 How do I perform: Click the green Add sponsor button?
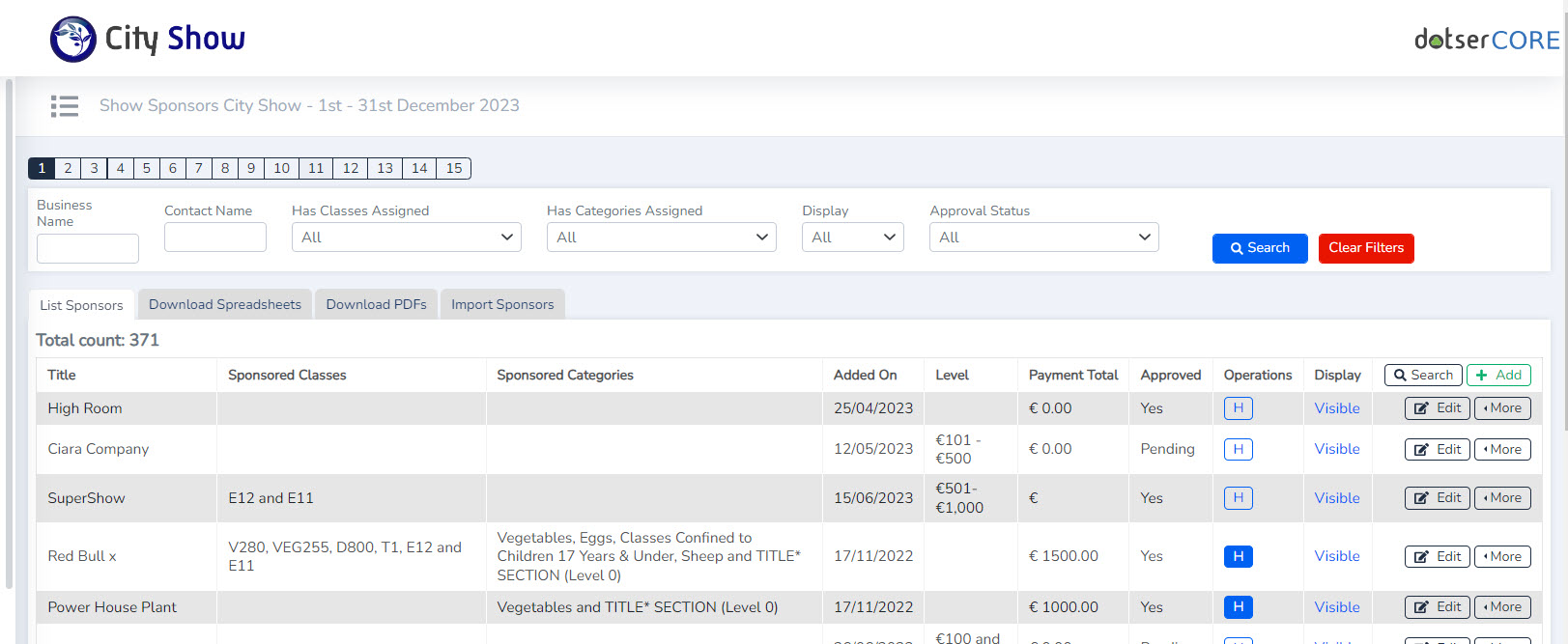1498,376
